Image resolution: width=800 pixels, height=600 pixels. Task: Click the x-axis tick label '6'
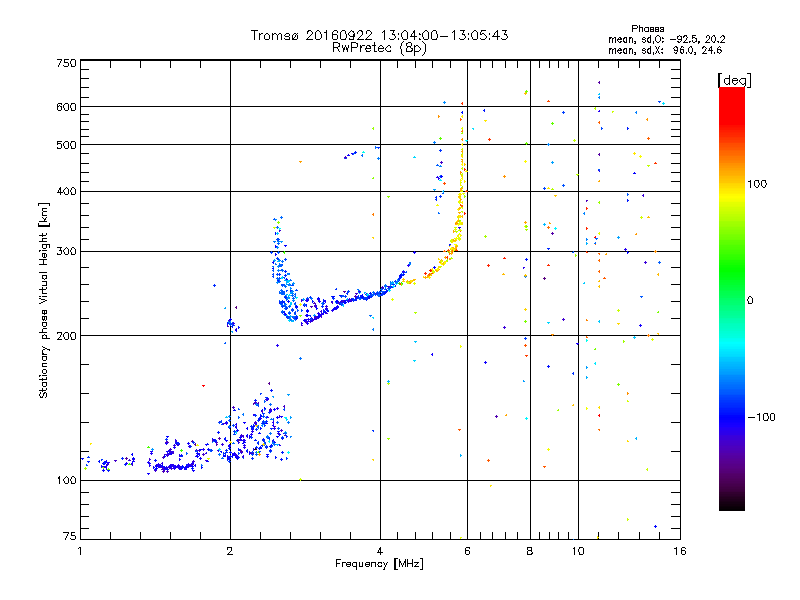(467, 551)
